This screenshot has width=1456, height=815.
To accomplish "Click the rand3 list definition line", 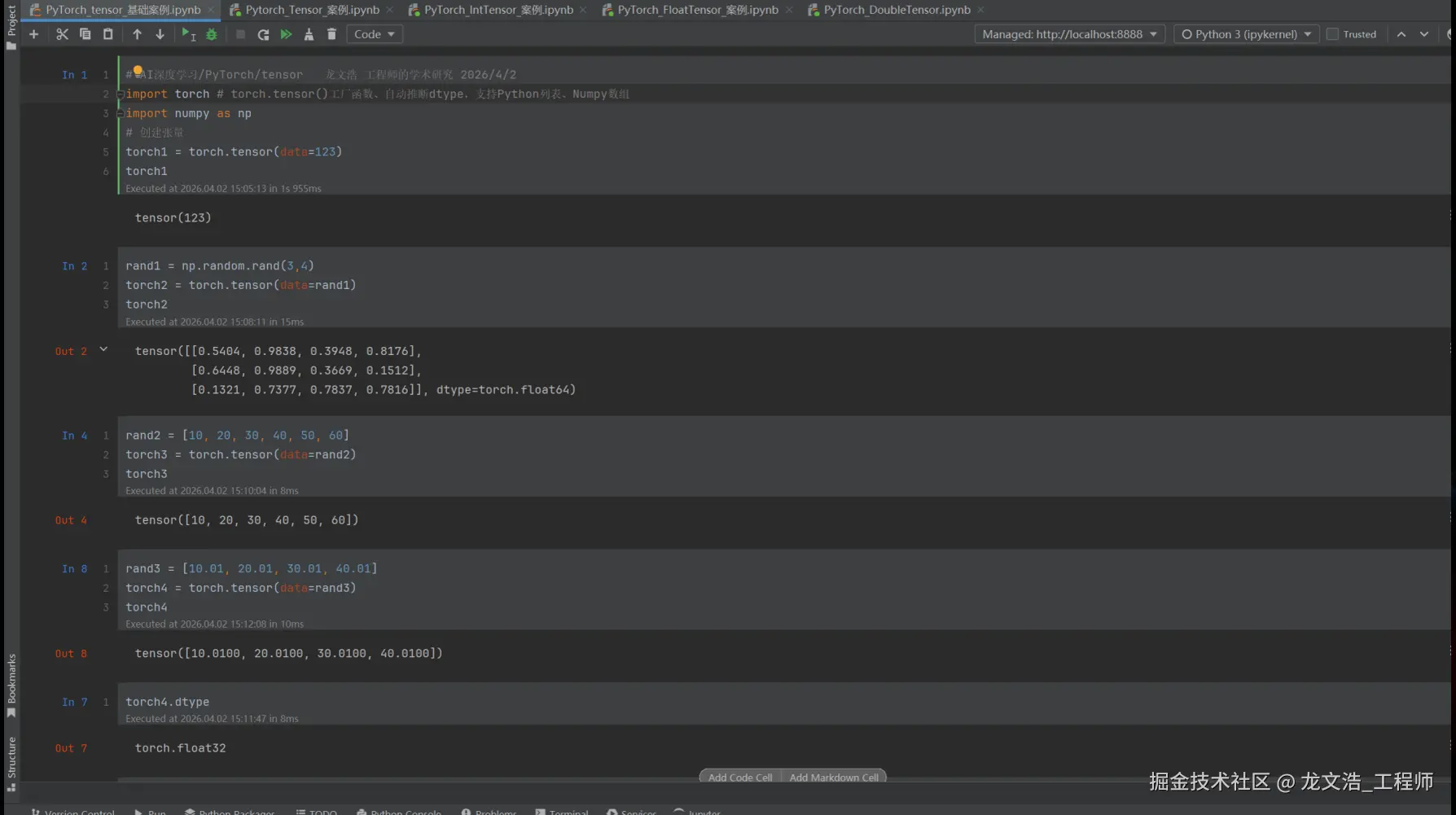I will point(252,569).
